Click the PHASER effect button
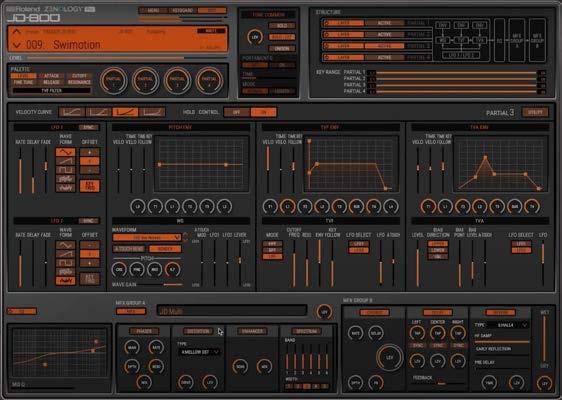Screen dimensions: 562x400 144,331
